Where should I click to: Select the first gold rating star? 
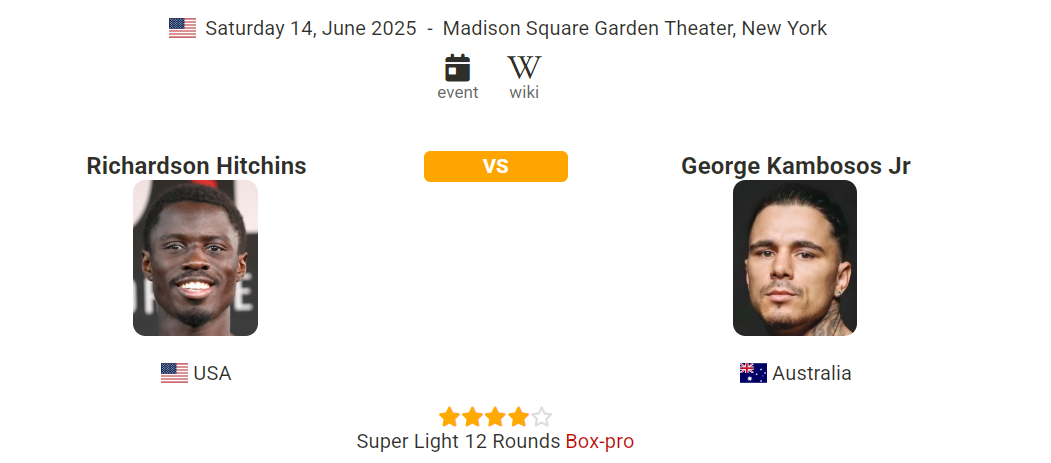click(x=449, y=417)
